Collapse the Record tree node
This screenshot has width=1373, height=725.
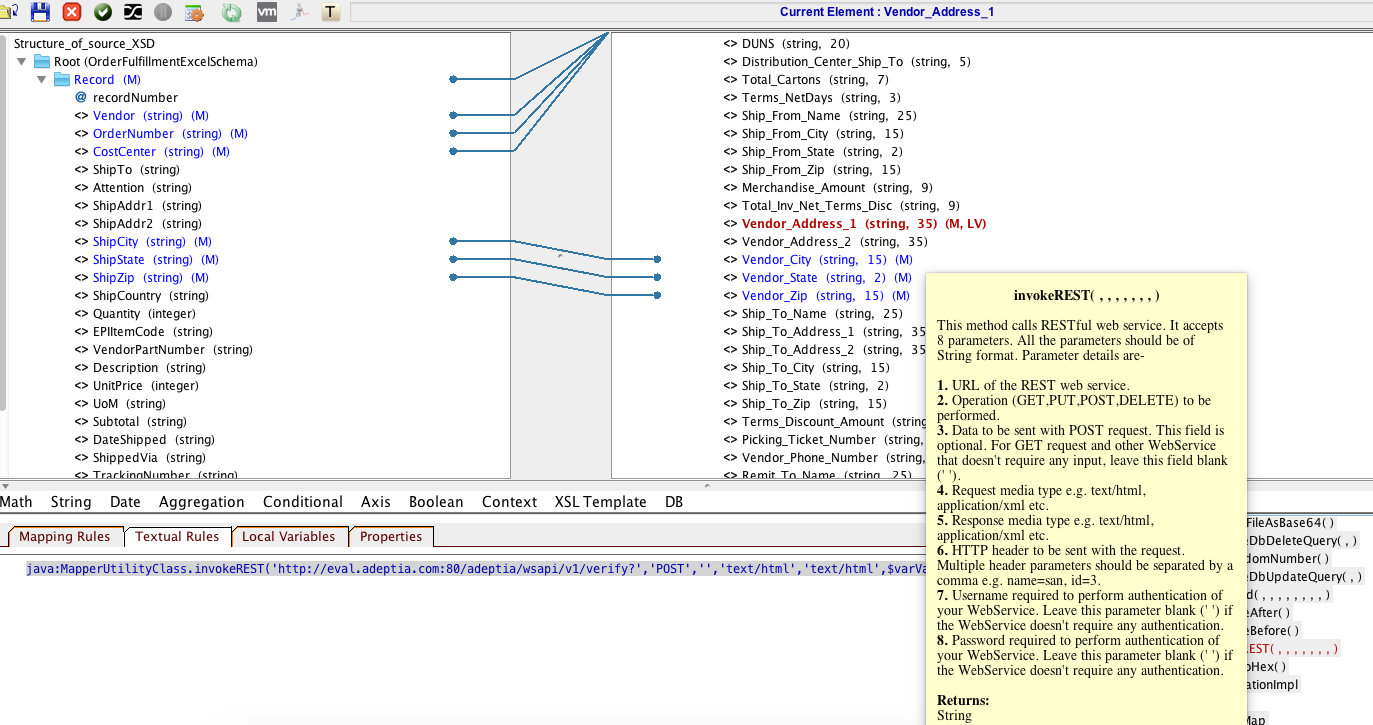[x=42, y=79]
